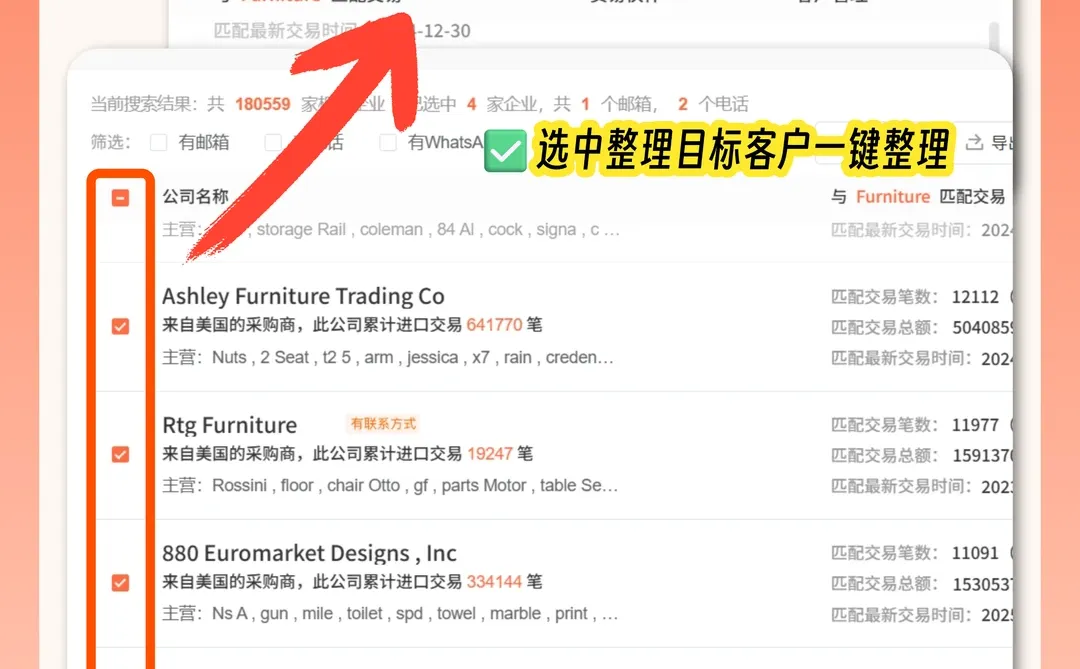
Task: Open the Ashley Furniture Trading Co company page
Action: (x=304, y=296)
